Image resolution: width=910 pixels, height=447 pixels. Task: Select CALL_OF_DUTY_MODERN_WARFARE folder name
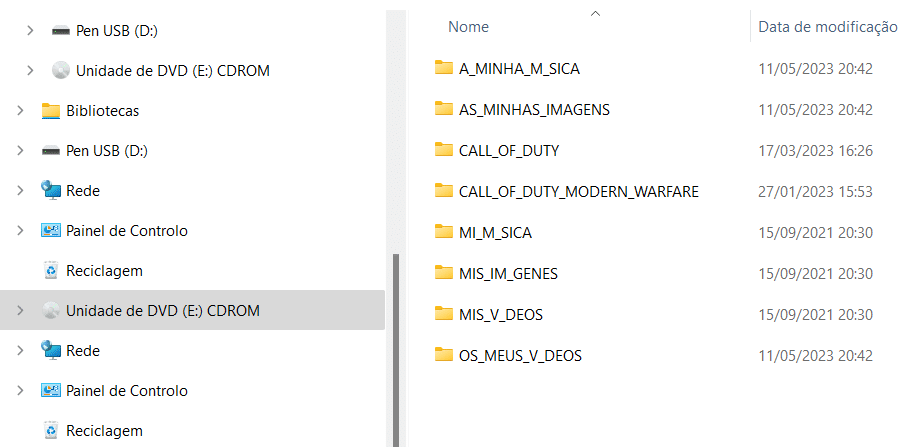579,191
